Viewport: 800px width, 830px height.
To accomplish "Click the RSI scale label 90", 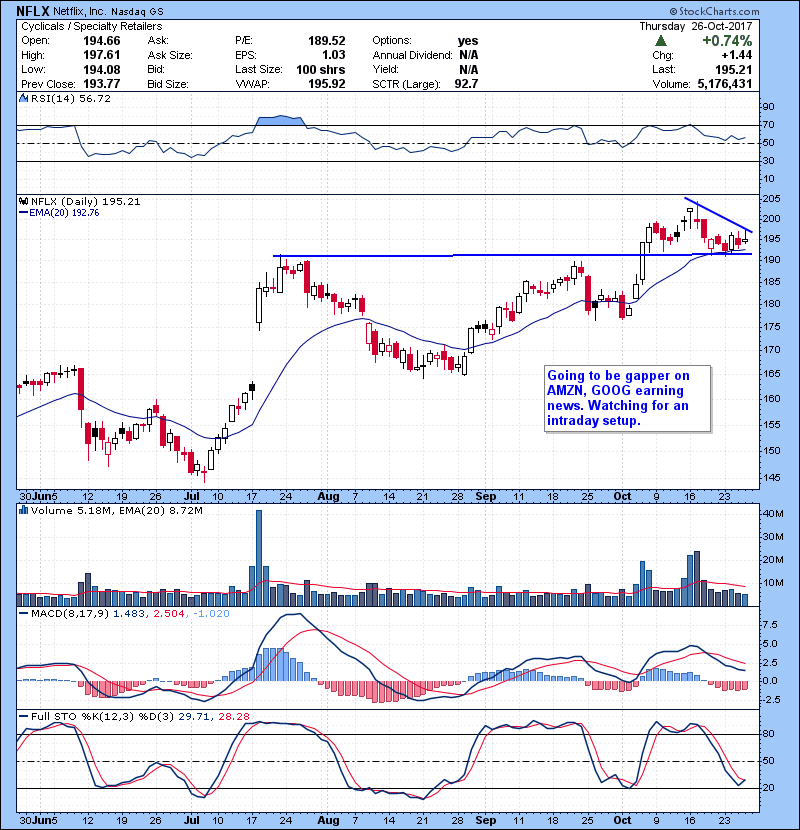I will pos(768,106).
